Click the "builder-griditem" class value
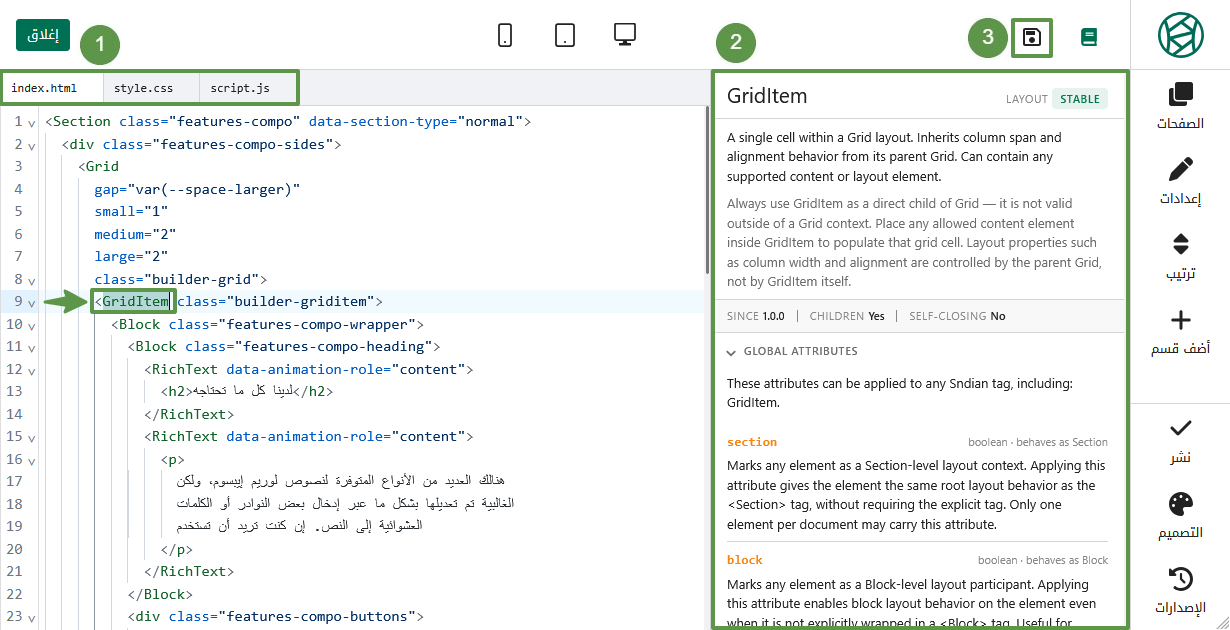 (301, 301)
